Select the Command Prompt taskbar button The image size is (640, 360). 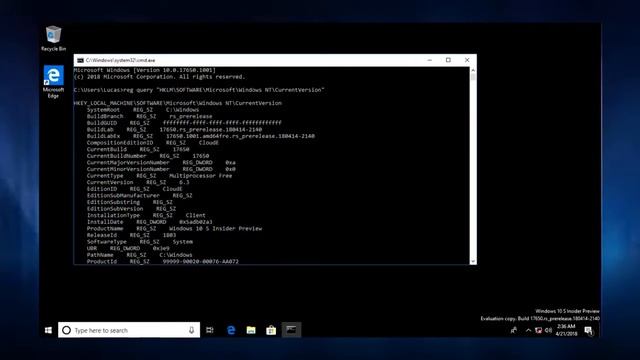pyautogui.click(x=291, y=330)
